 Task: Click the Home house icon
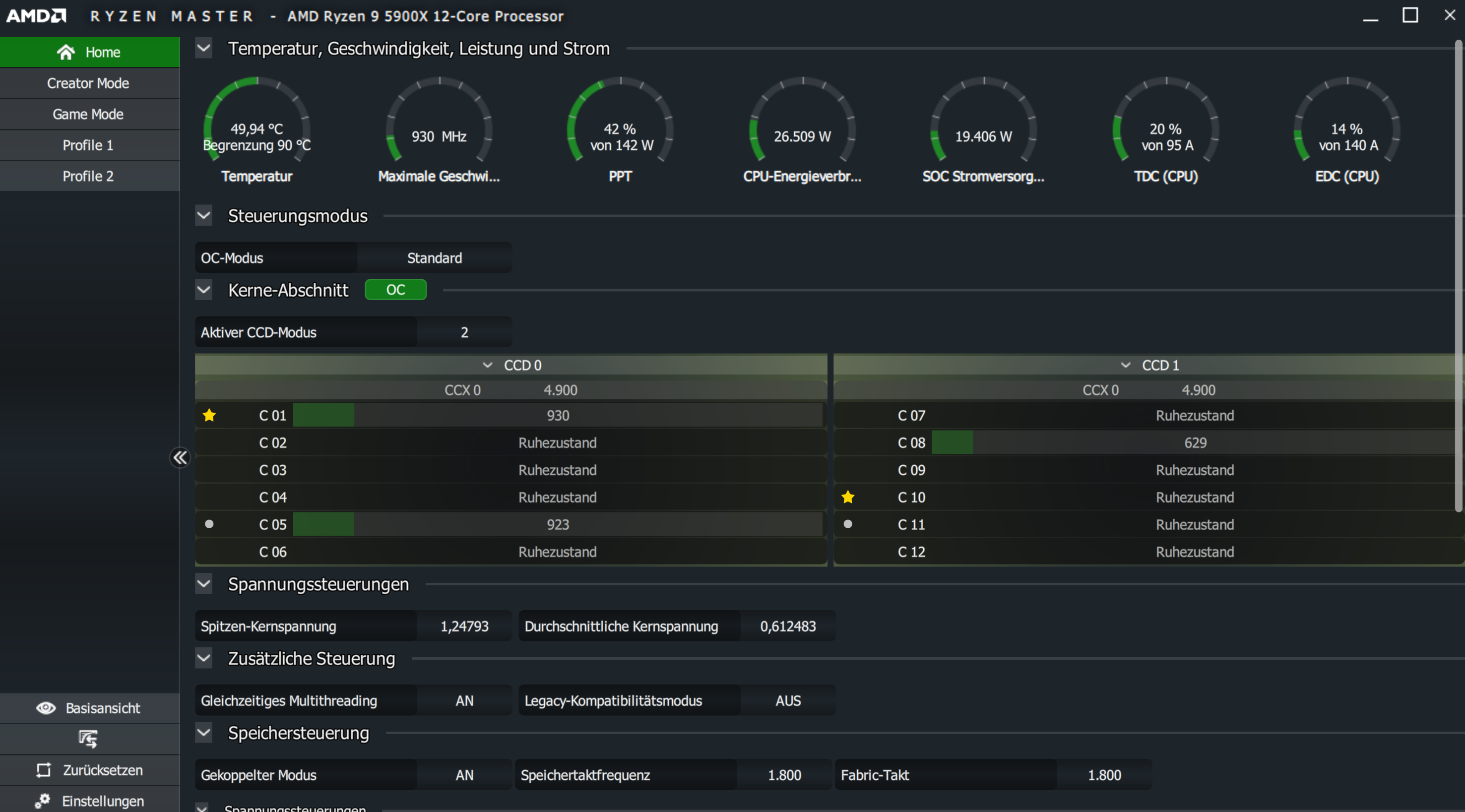click(x=66, y=52)
